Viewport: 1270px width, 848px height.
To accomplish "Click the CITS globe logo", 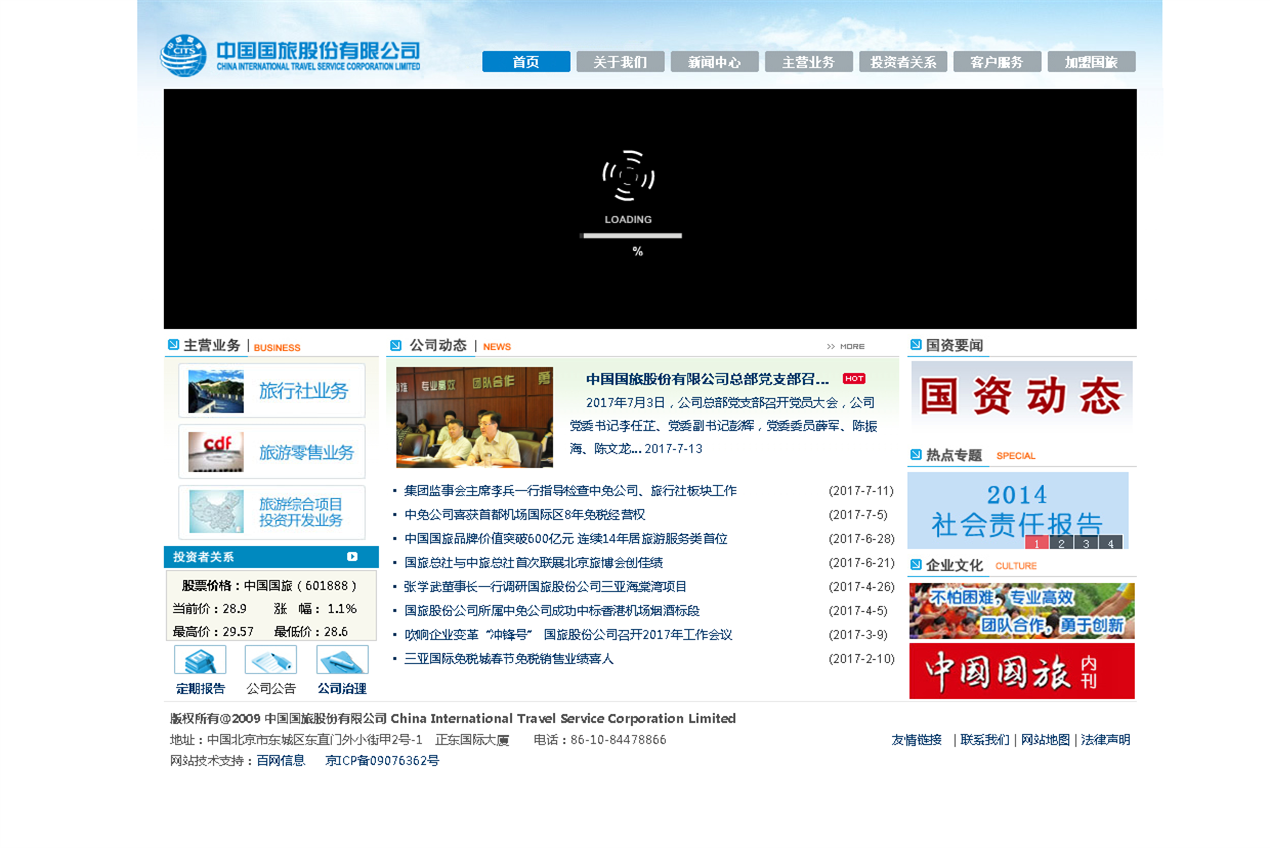I will [x=183, y=55].
